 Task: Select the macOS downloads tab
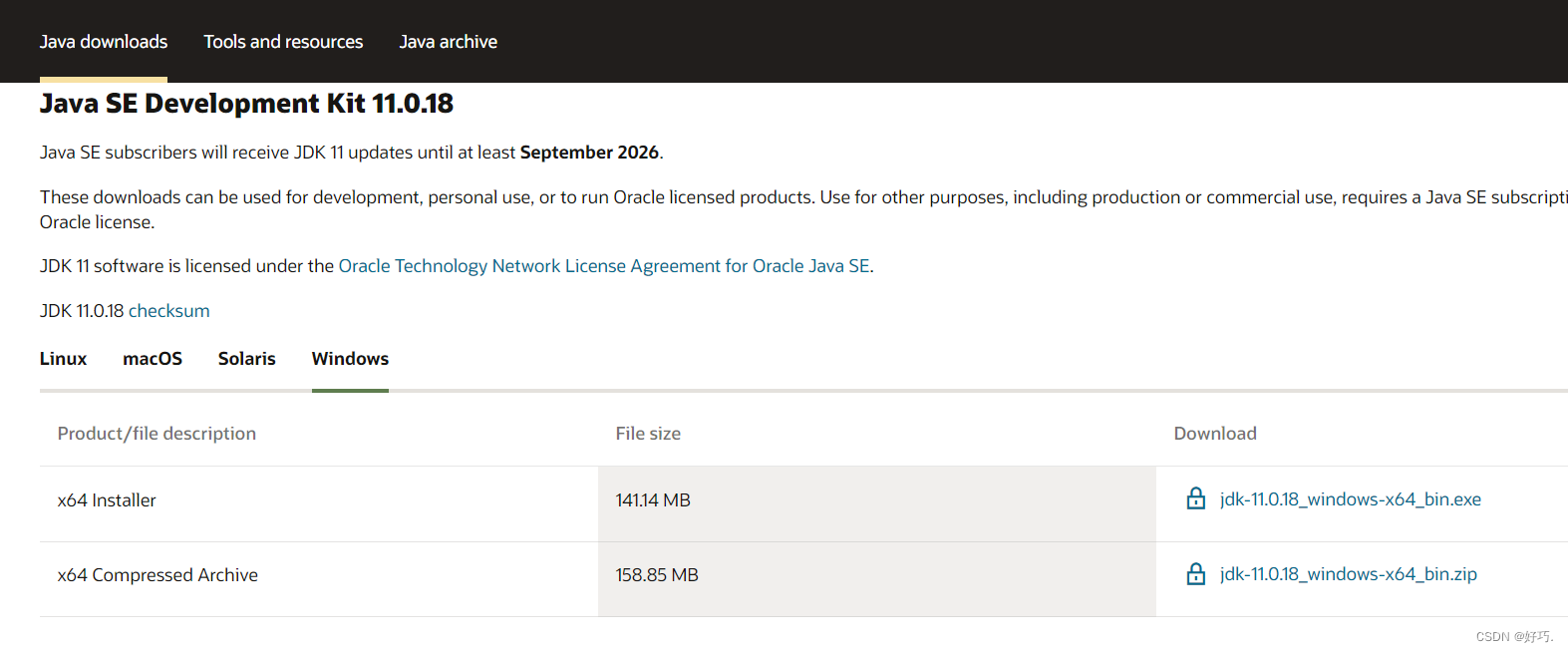point(153,359)
